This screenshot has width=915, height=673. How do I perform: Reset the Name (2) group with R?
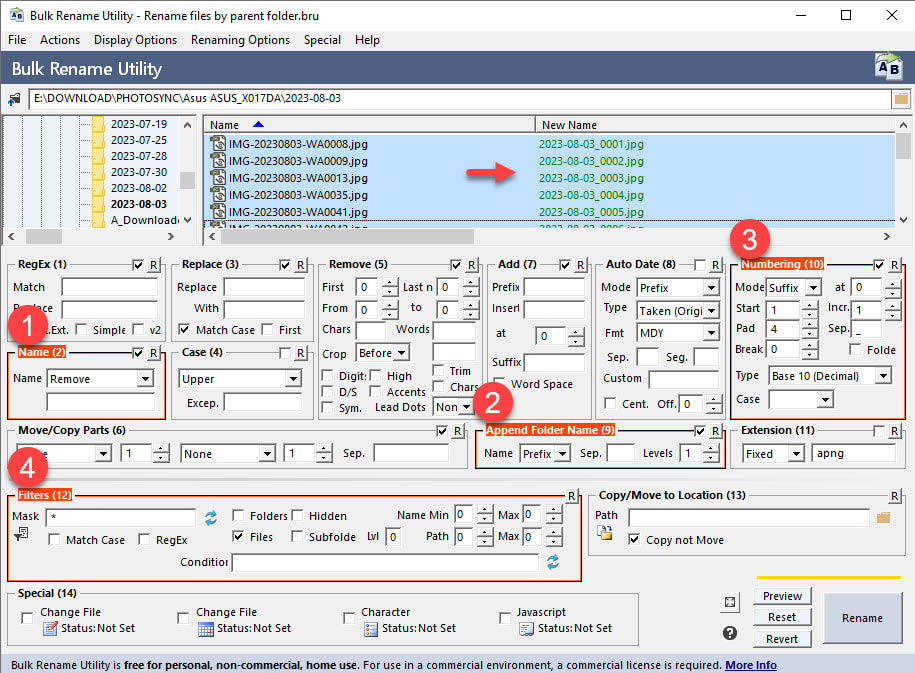pyautogui.click(x=153, y=353)
